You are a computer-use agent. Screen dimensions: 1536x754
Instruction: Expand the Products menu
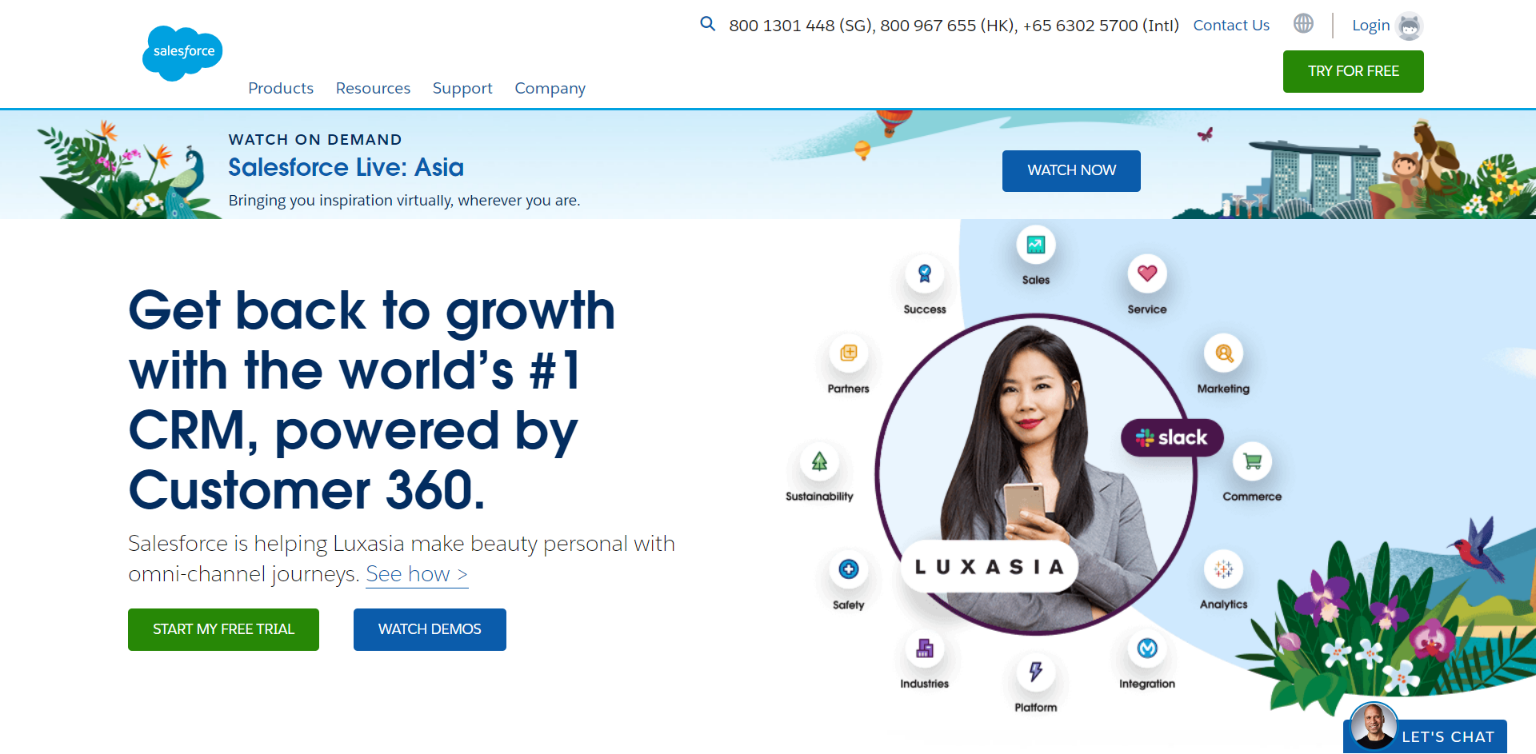(281, 88)
